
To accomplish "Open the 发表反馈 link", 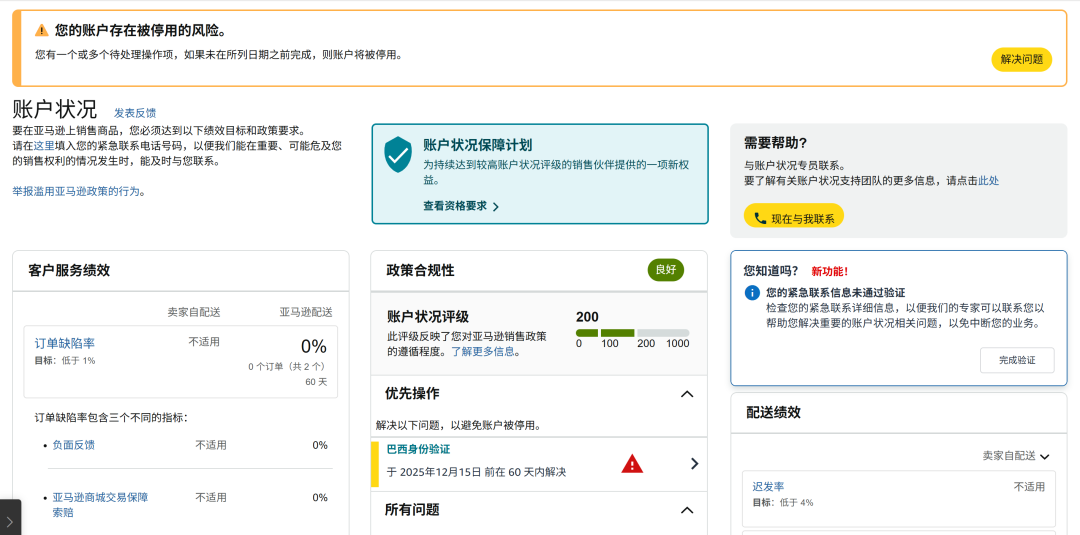I will click(x=135, y=113).
